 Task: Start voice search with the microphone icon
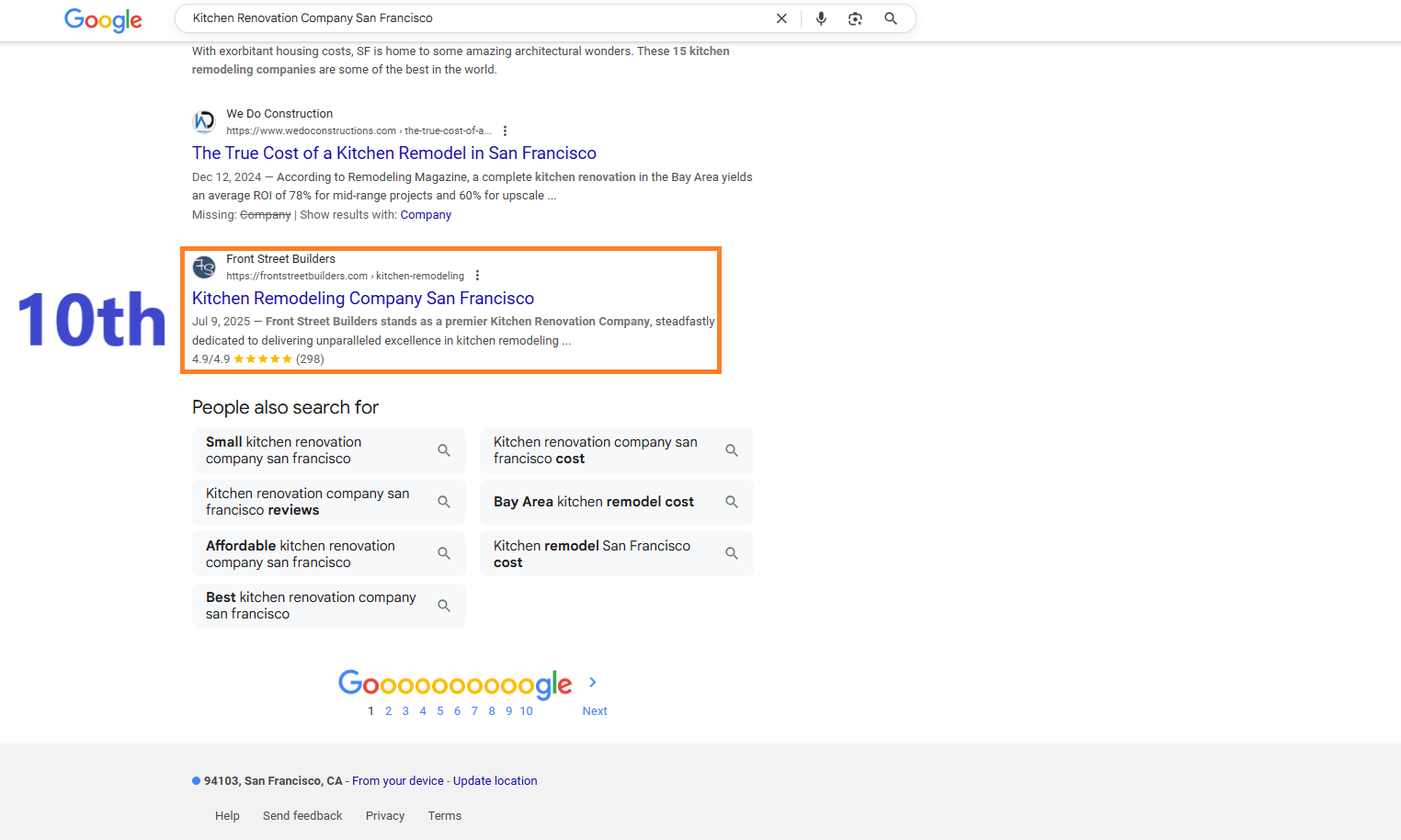(821, 18)
